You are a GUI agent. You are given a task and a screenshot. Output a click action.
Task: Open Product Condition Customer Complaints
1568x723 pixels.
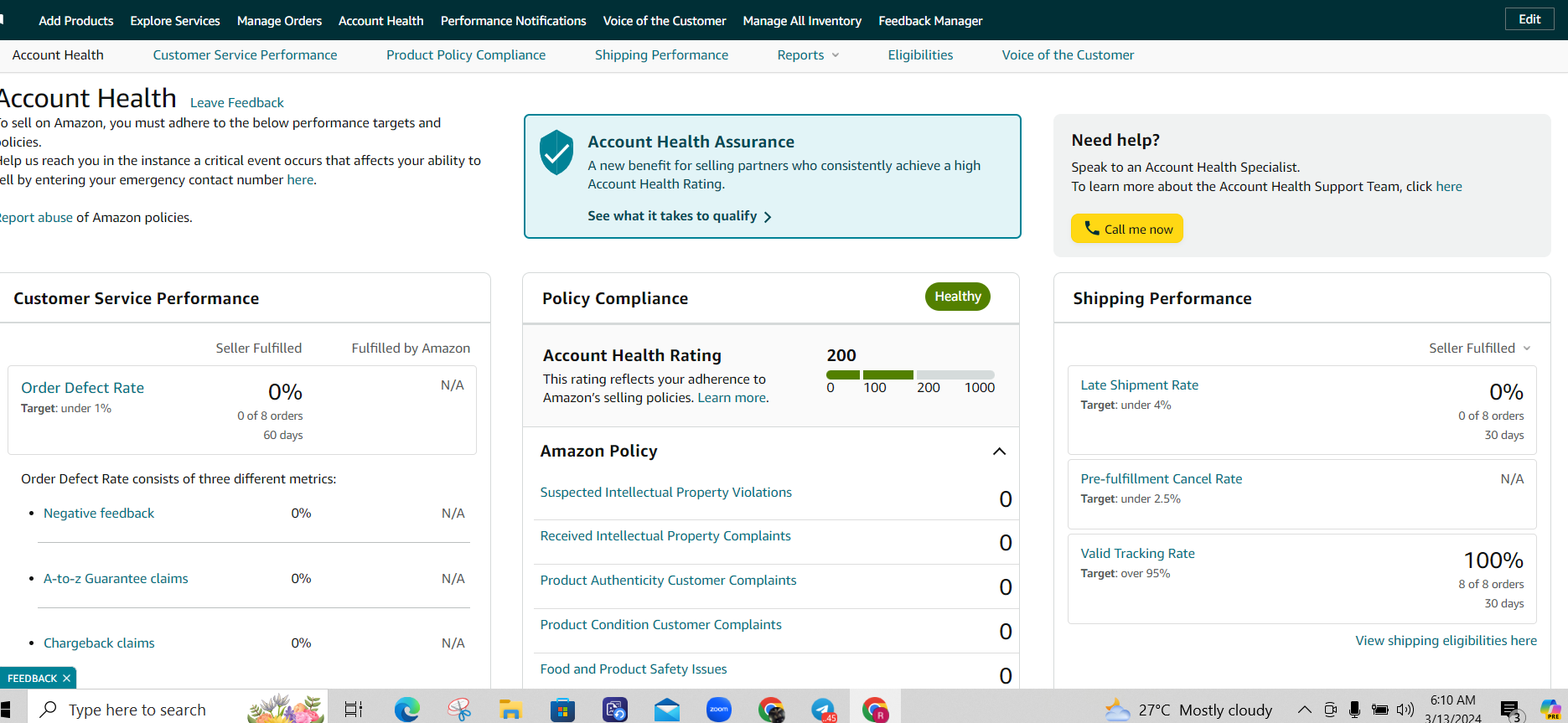pyautogui.click(x=660, y=625)
